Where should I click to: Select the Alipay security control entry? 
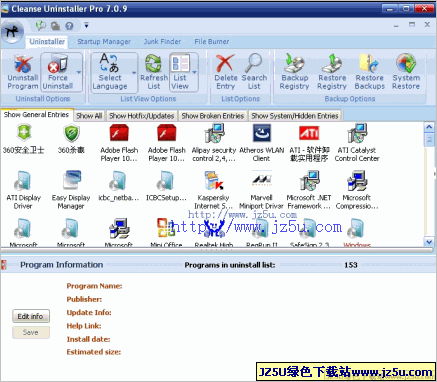(214, 143)
